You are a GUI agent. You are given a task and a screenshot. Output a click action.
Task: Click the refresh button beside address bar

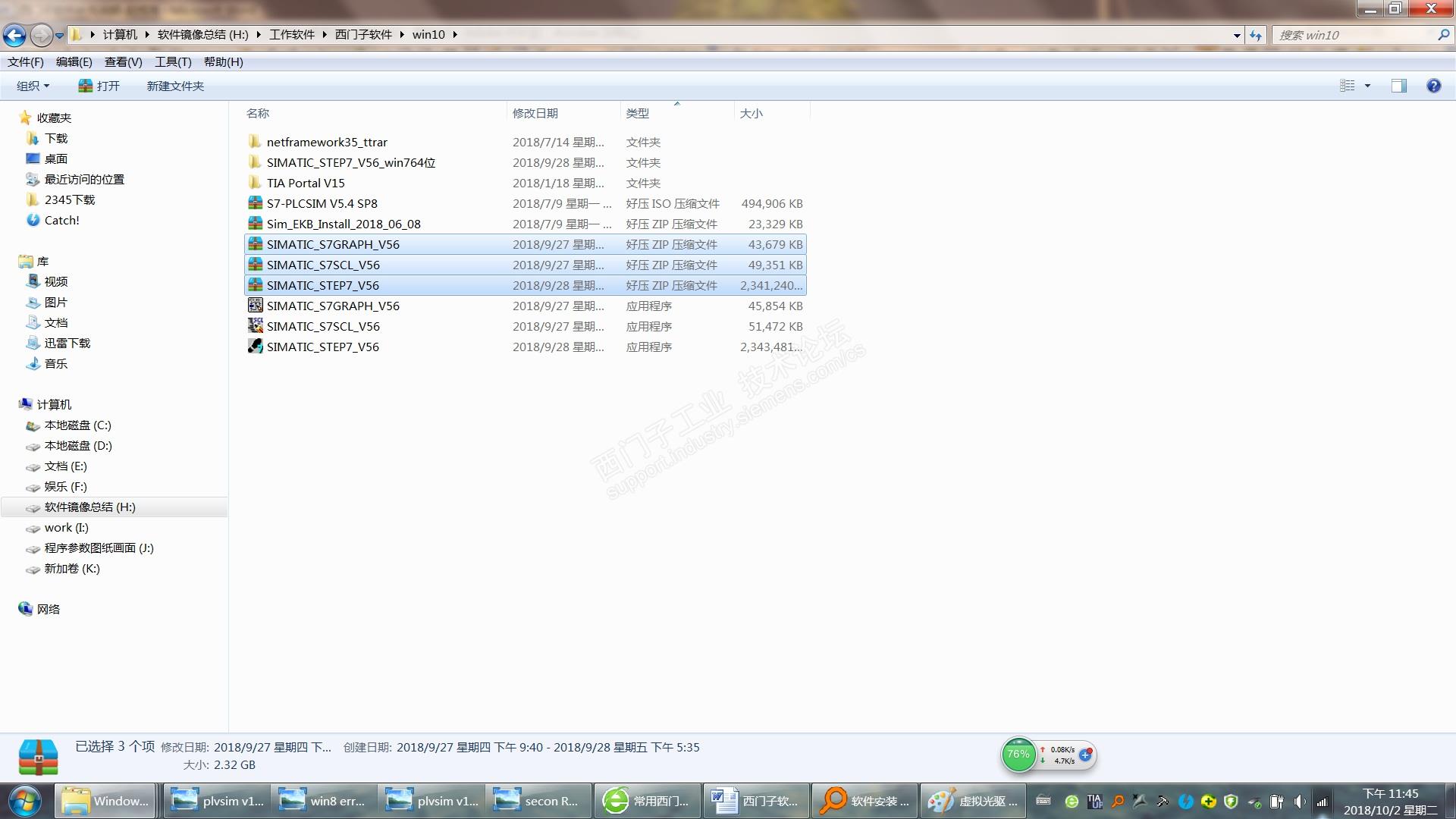coord(1256,35)
